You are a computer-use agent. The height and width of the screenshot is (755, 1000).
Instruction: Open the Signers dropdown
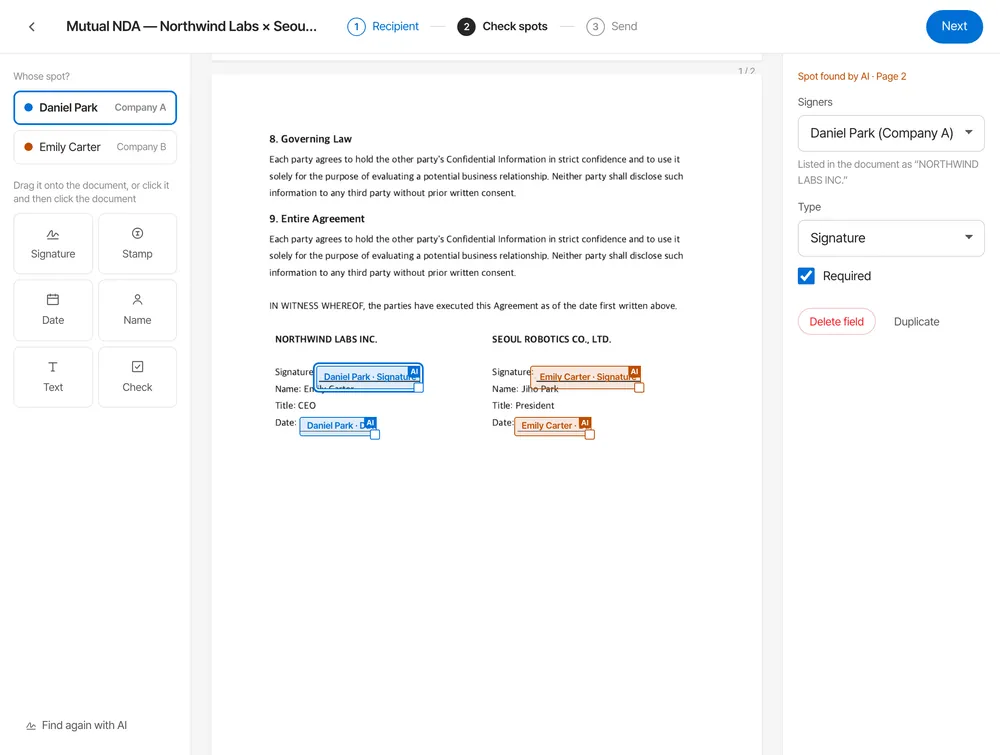pyautogui.click(x=891, y=133)
